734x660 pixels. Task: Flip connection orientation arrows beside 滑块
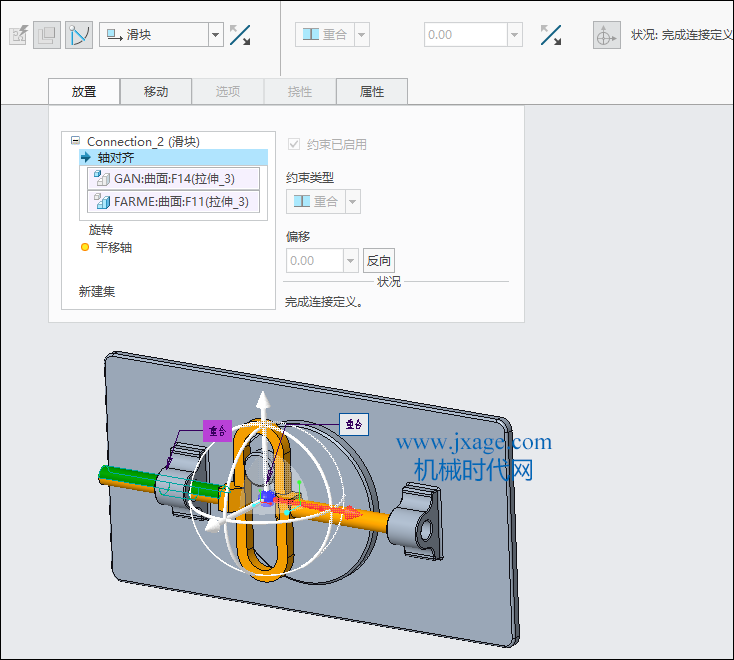click(240, 35)
